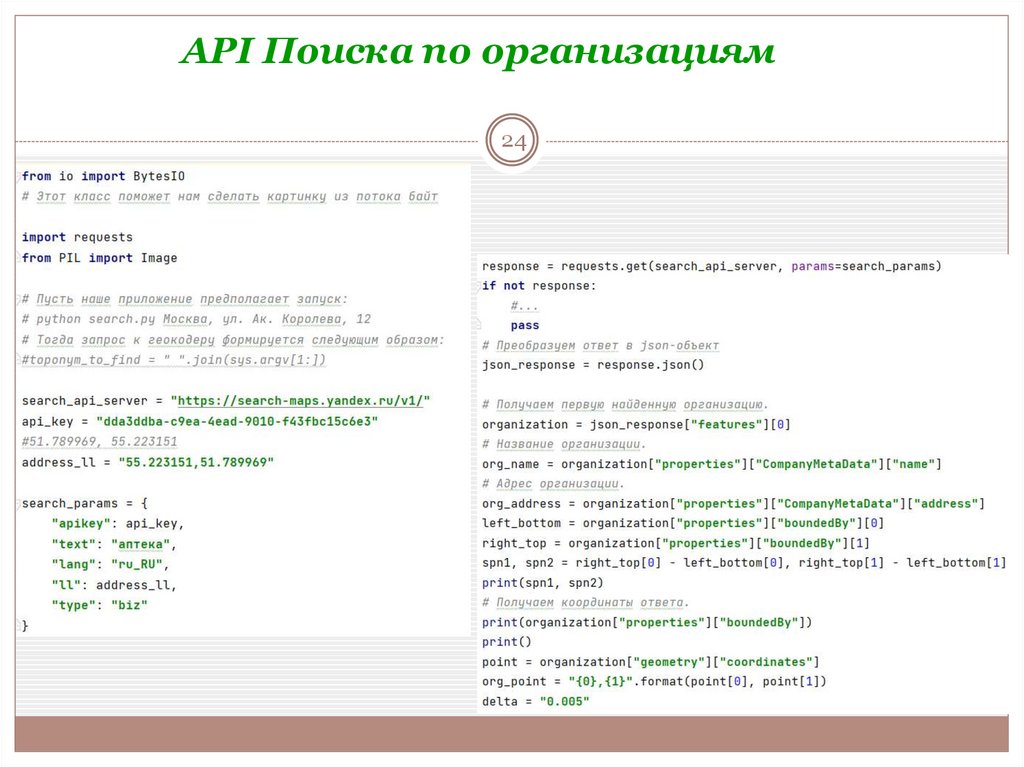Click the comment "# Преобразуем ответ в json-объект"
The width and height of the screenshot is (1024, 767).
tap(601, 345)
